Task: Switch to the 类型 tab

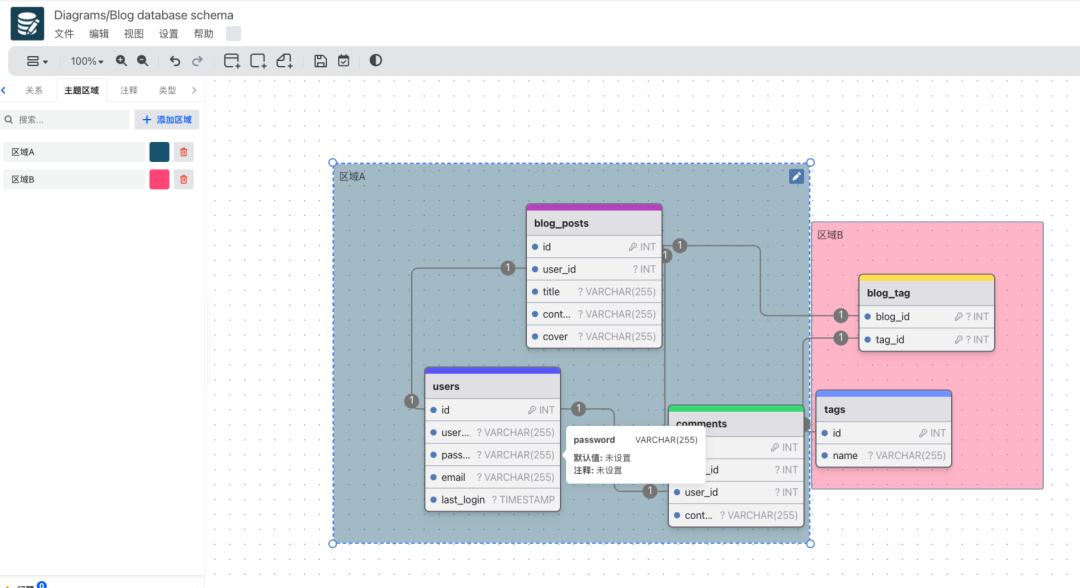Action: [x=167, y=90]
